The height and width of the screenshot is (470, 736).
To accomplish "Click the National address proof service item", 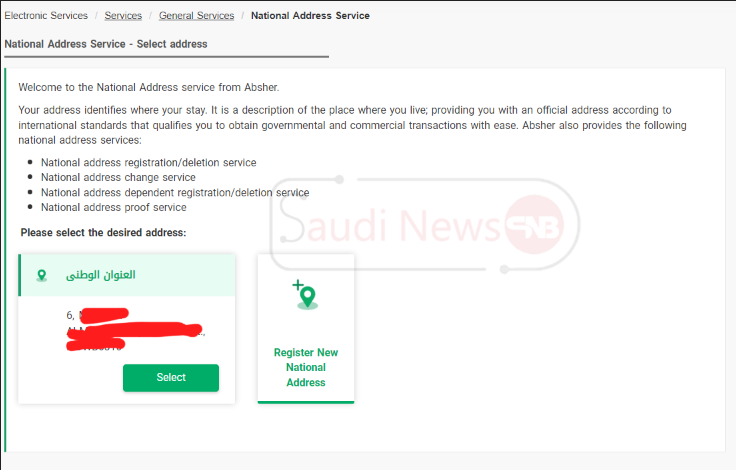I will tap(114, 208).
